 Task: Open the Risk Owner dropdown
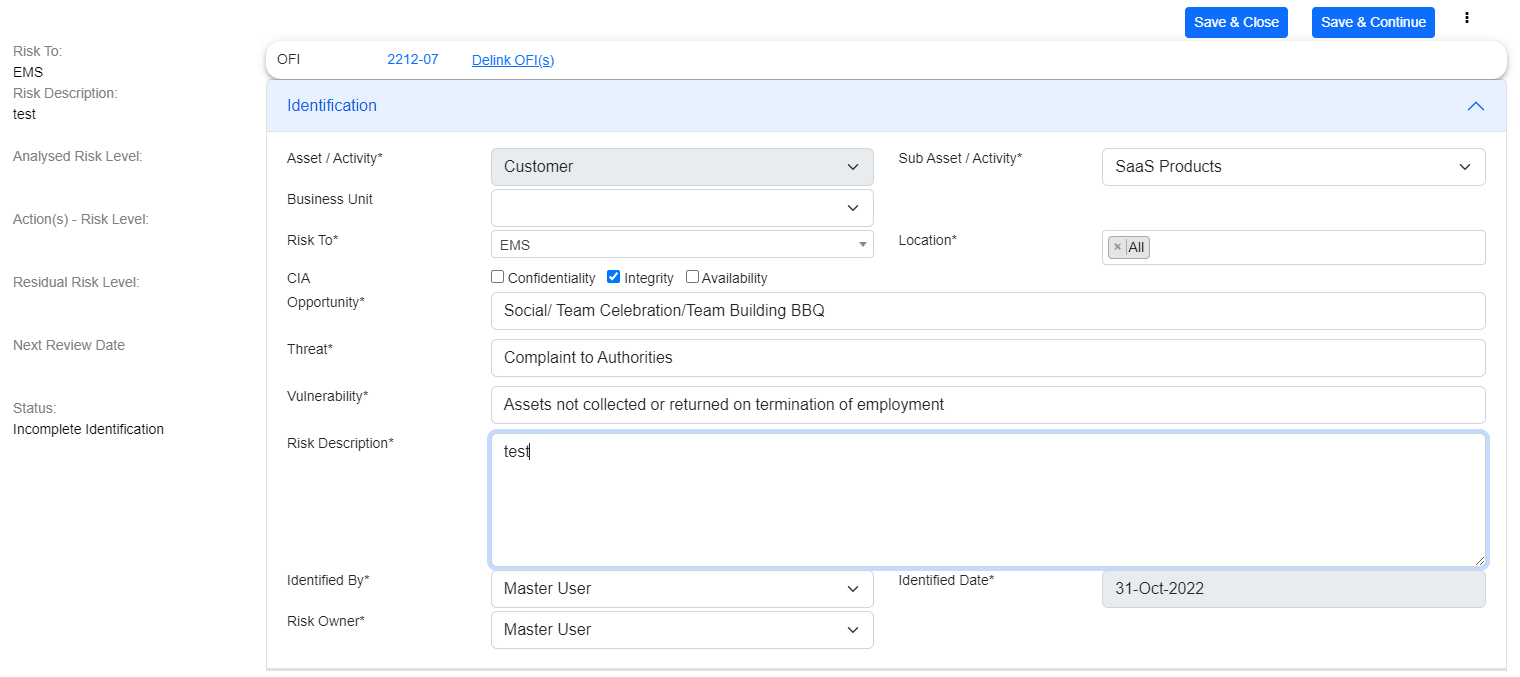click(x=682, y=630)
